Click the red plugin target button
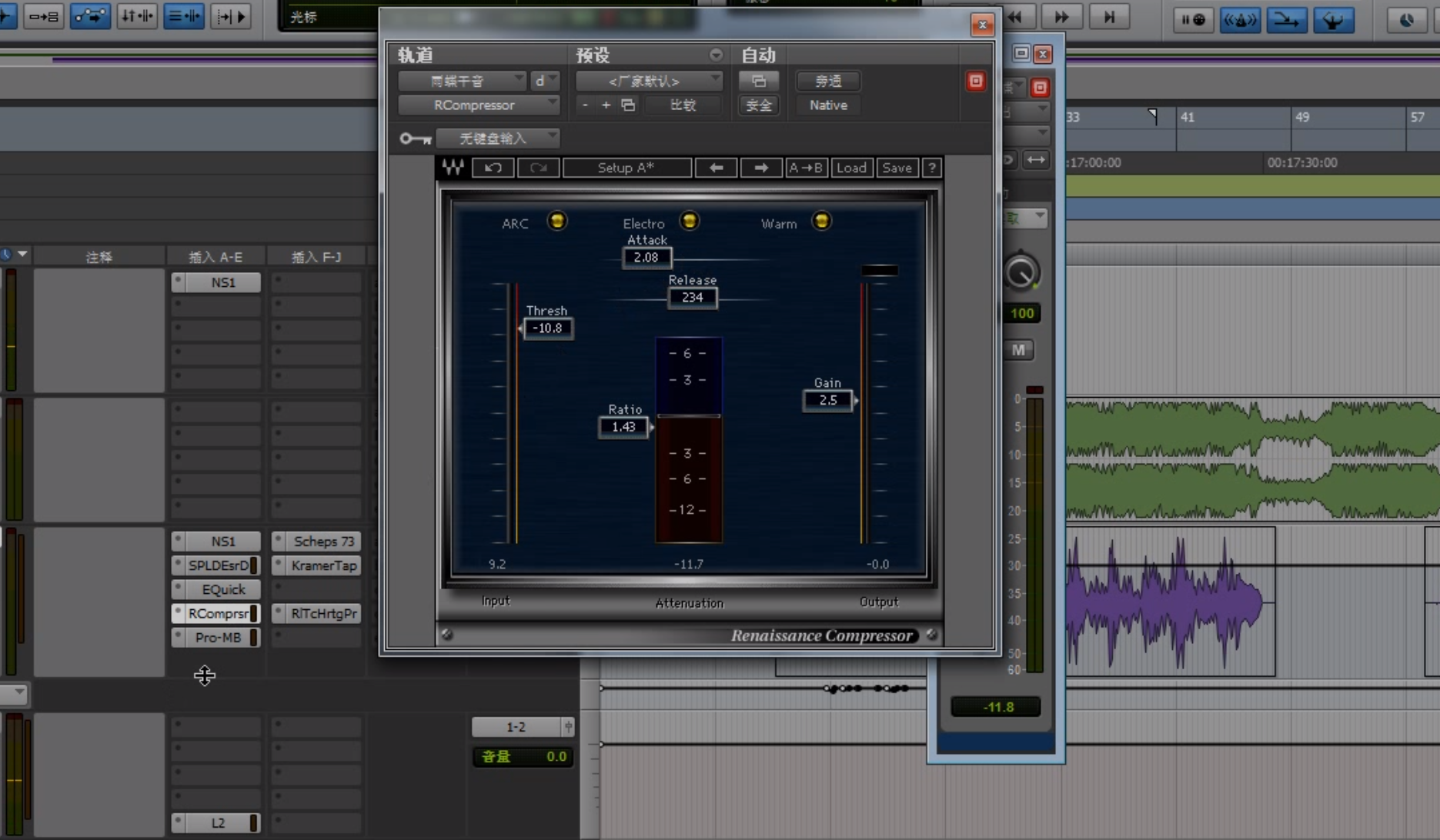This screenshot has height=840, width=1440. (x=975, y=82)
